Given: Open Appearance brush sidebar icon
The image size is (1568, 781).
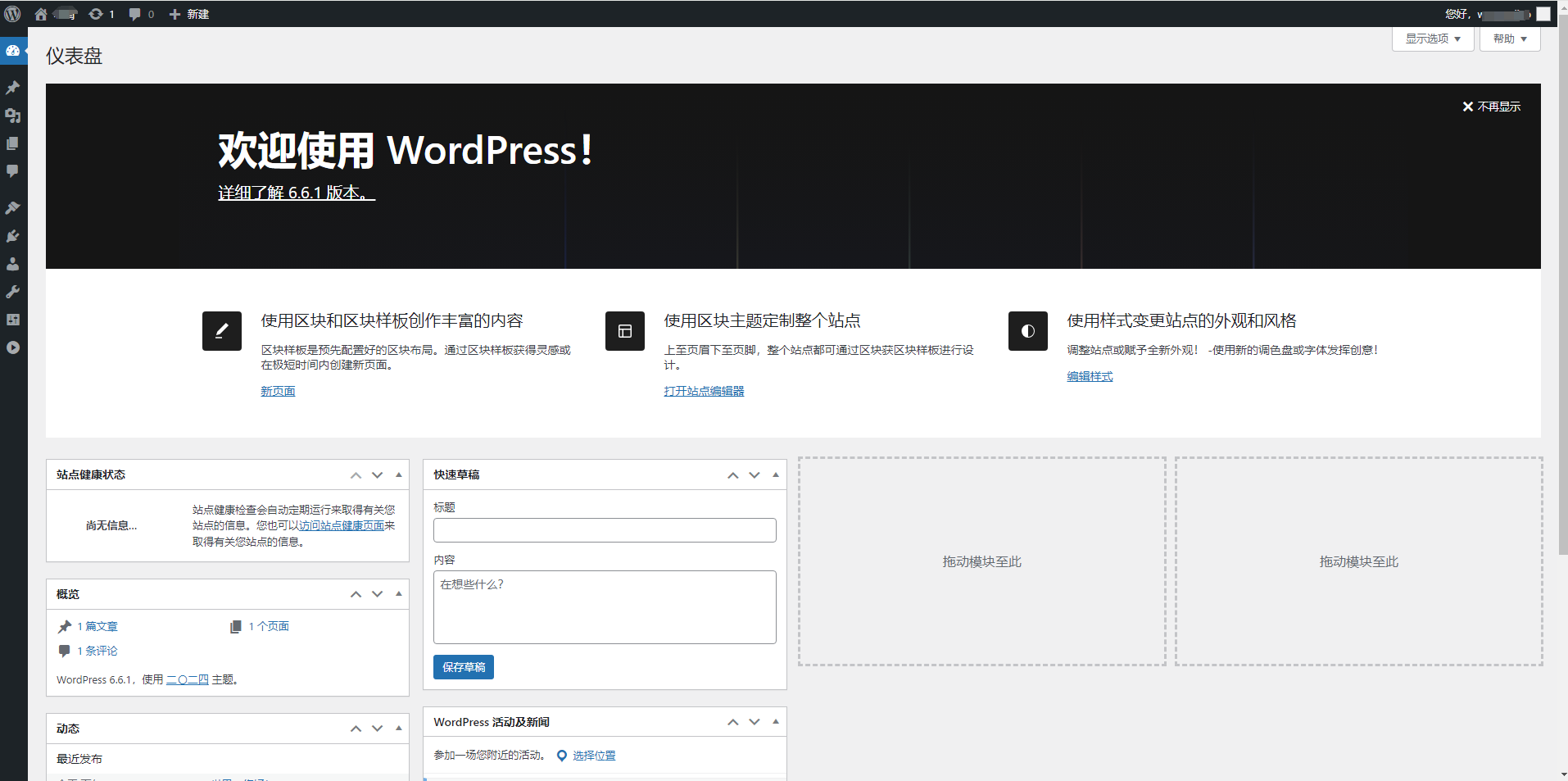Looking at the screenshot, I should click(13, 207).
